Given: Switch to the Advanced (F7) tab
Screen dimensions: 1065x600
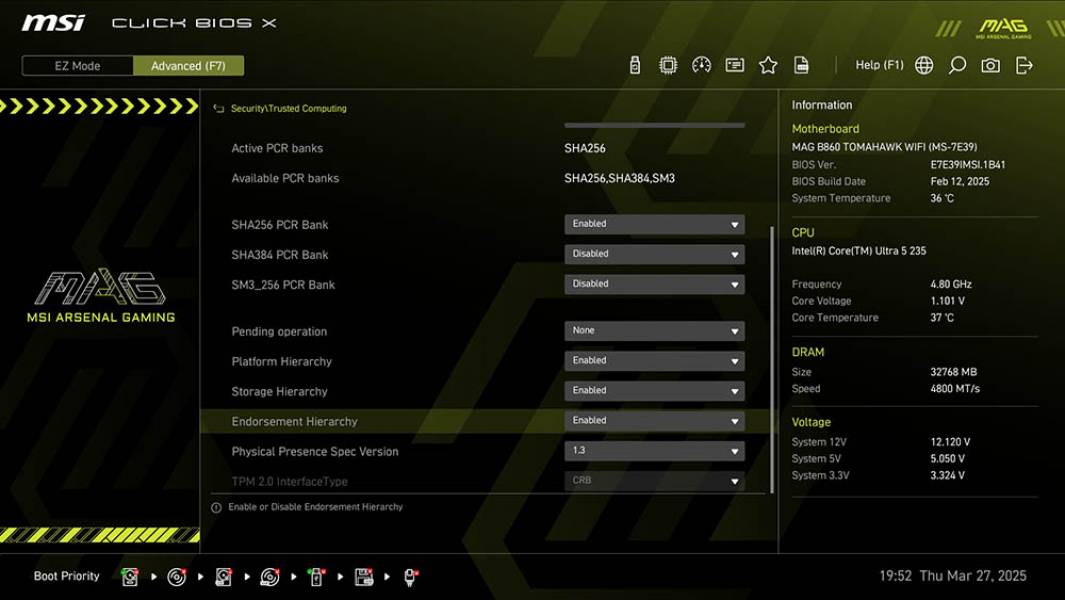Looking at the screenshot, I should pyautogui.click(x=188, y=66).
